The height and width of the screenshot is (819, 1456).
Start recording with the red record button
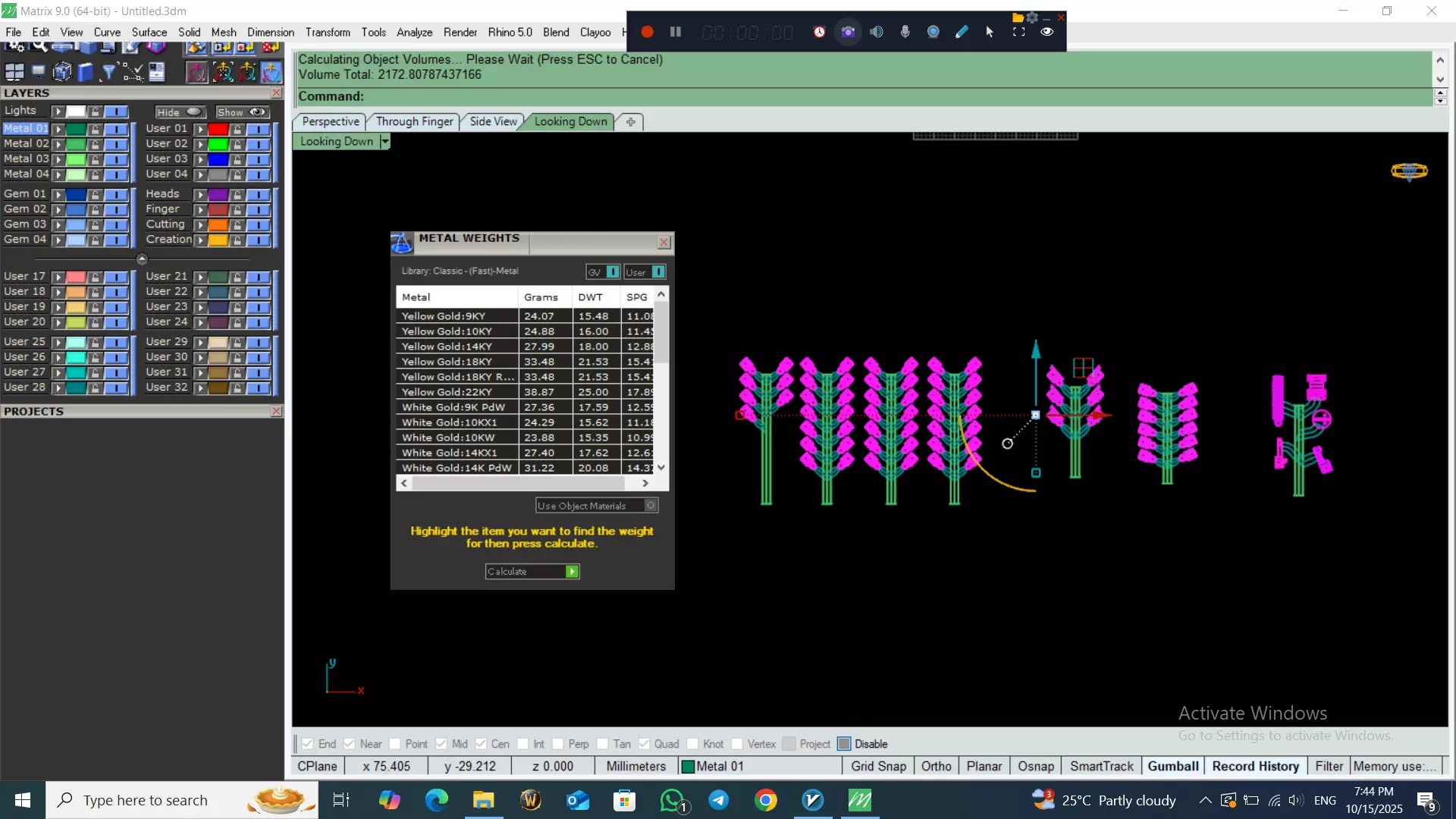pos(647,32)
